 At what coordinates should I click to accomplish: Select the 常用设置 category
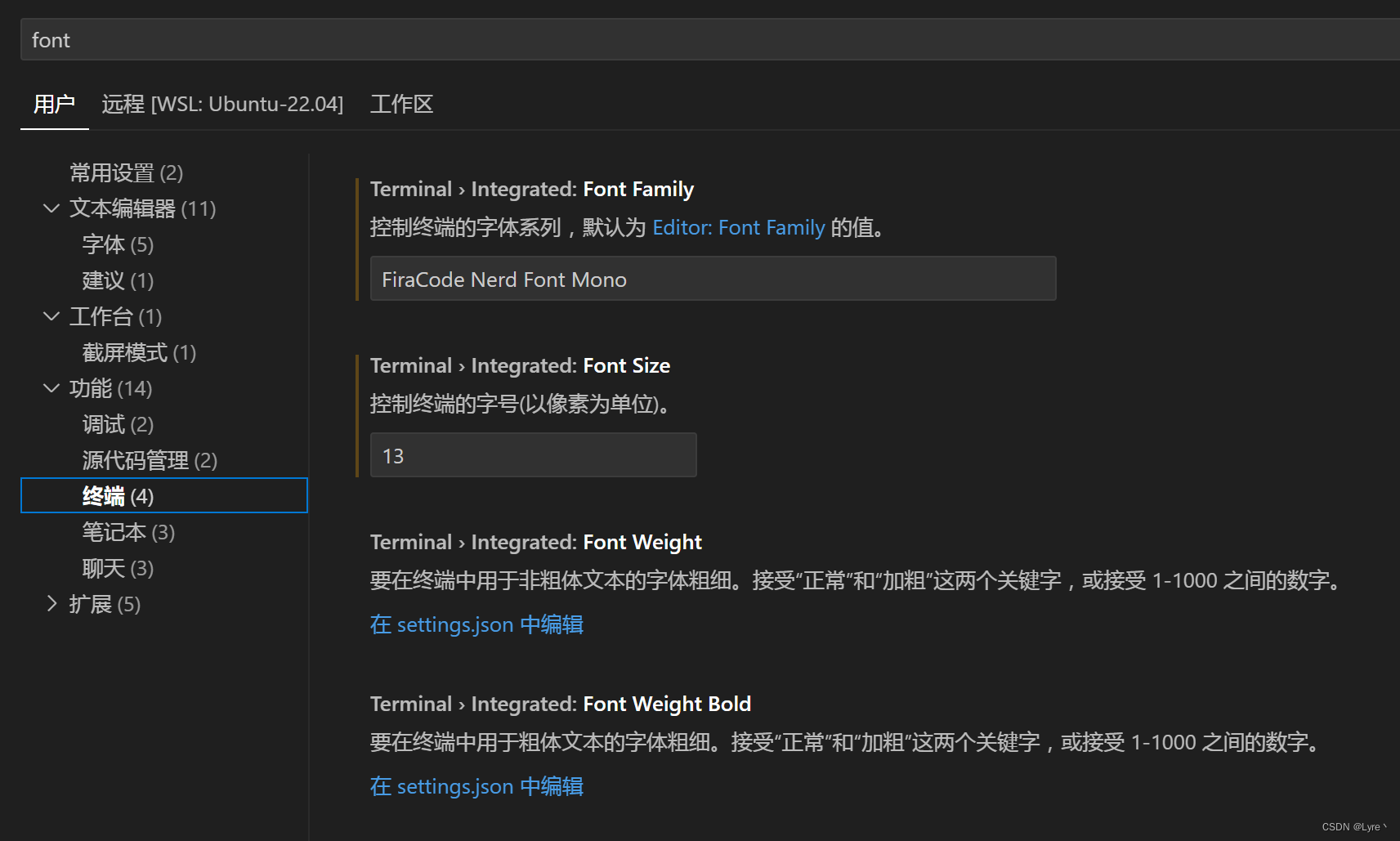click(113, 172)
